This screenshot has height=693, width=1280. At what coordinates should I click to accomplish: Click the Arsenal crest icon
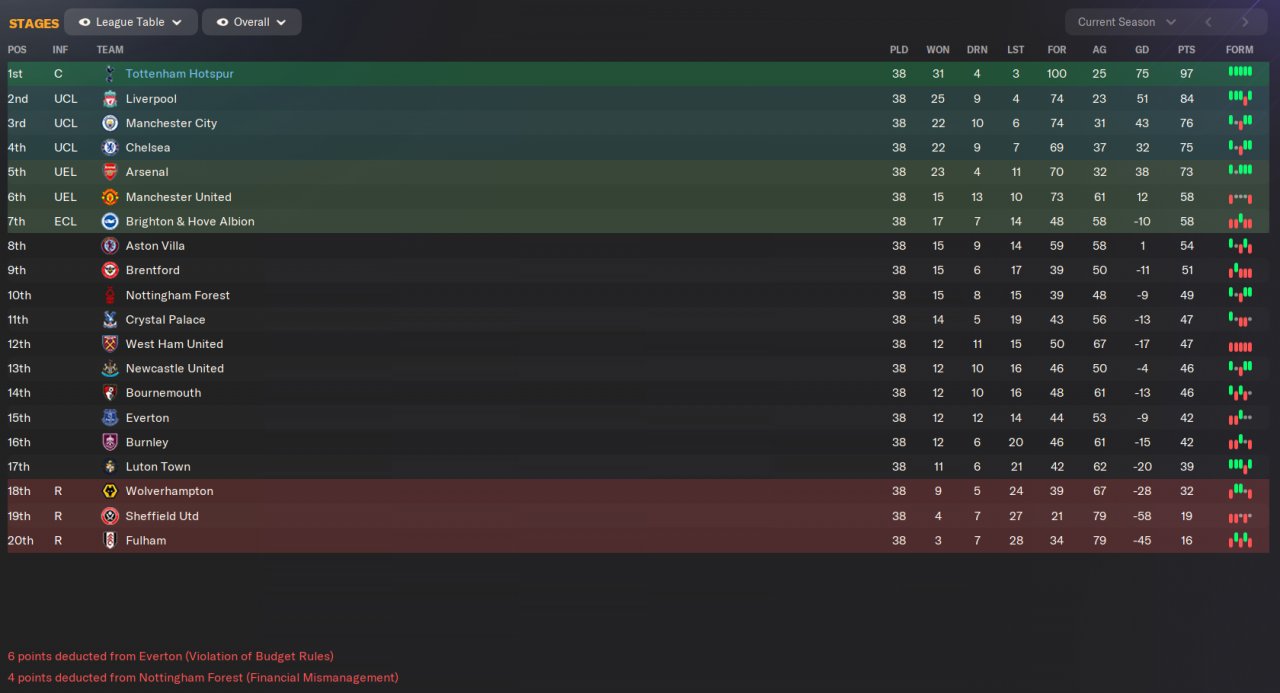tap(110, 172)
